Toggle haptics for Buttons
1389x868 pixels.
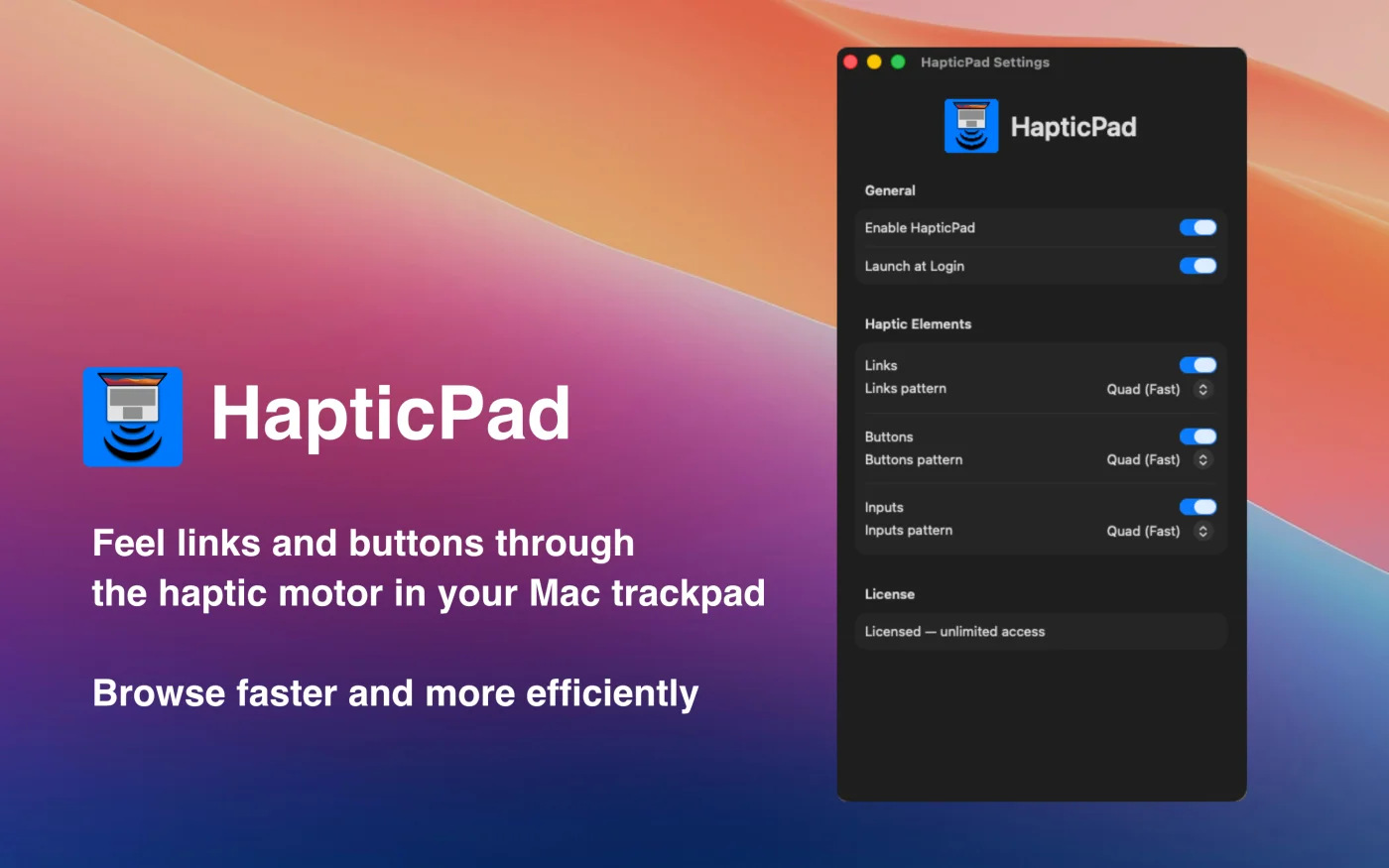pos(1198,436)
